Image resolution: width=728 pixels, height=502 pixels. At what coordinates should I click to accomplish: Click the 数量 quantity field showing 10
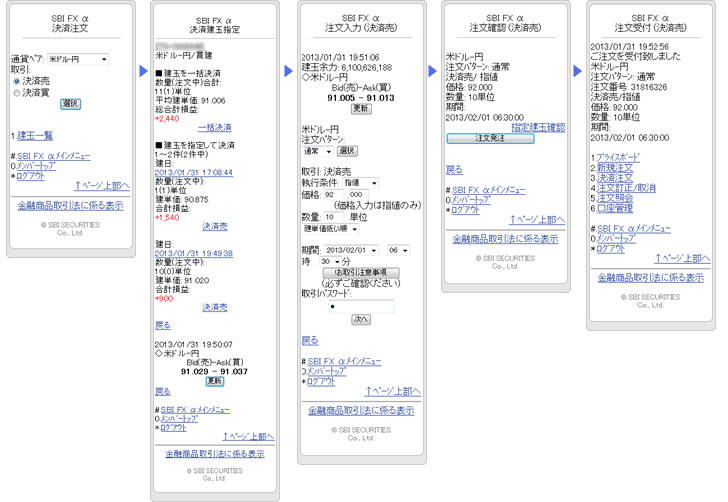pyautogui.click(x=334, y=217)
